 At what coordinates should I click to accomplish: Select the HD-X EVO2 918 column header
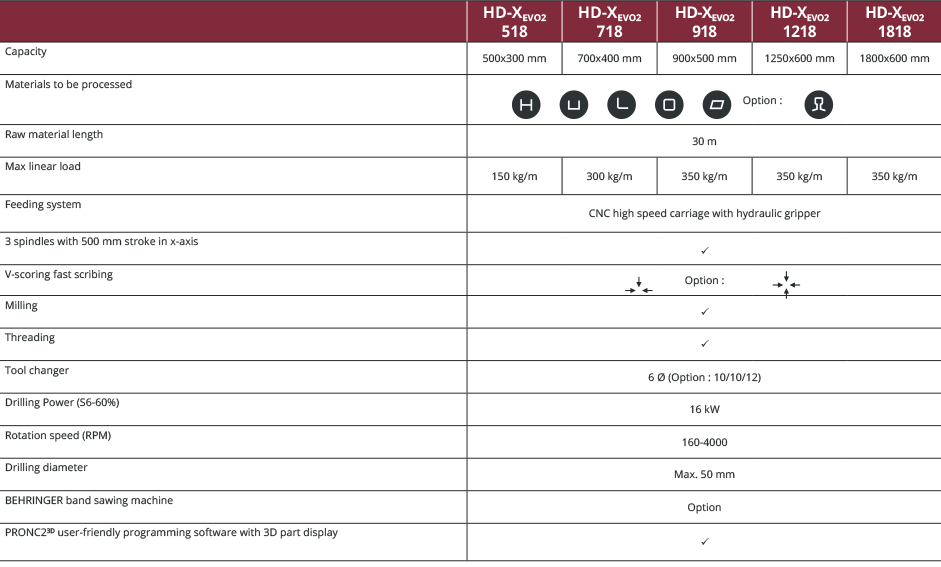coord(704,22)
